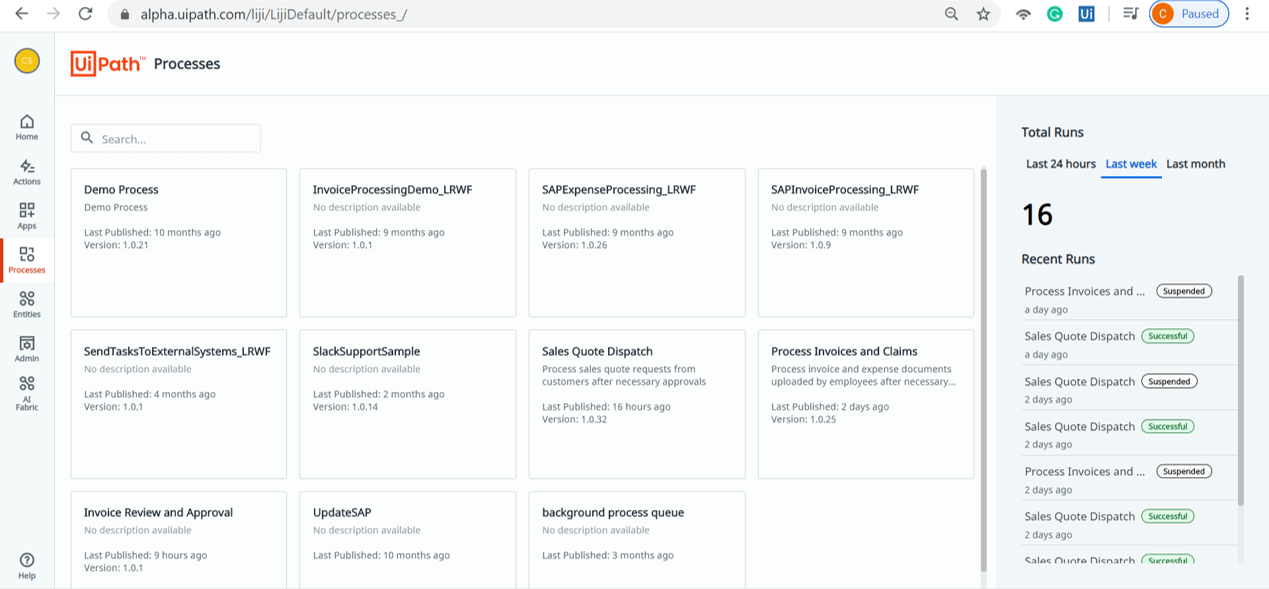Viewport: 1269px width, 589px height.
Task: Click the UiPath logo
Action: [x=108, y=64]
